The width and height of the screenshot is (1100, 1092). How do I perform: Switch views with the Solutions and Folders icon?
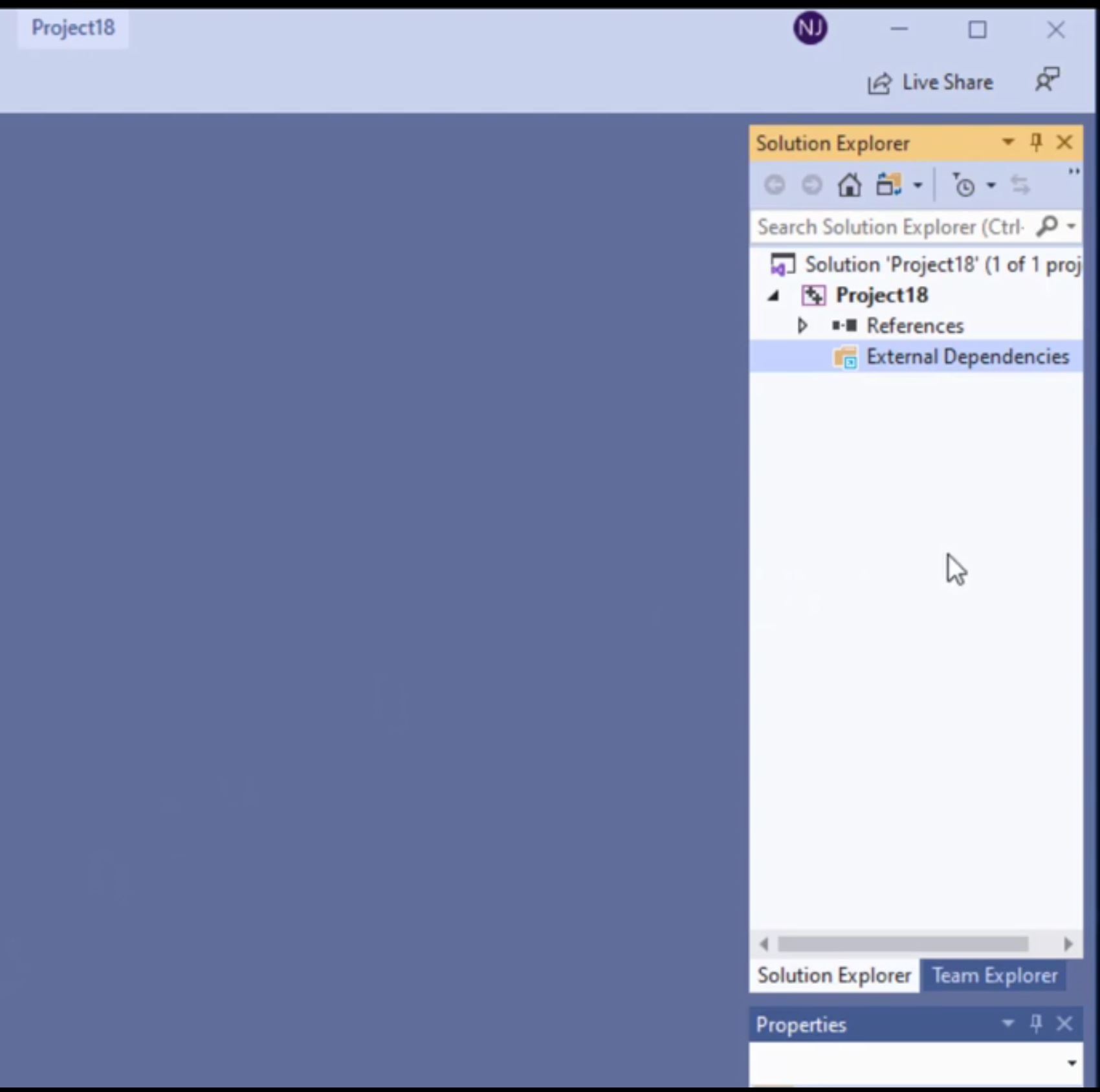888,186
